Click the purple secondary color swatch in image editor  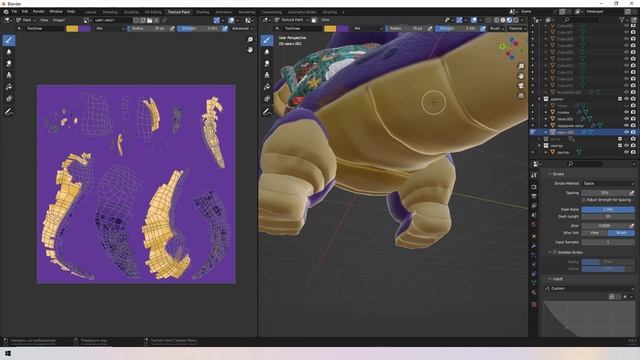84,29
